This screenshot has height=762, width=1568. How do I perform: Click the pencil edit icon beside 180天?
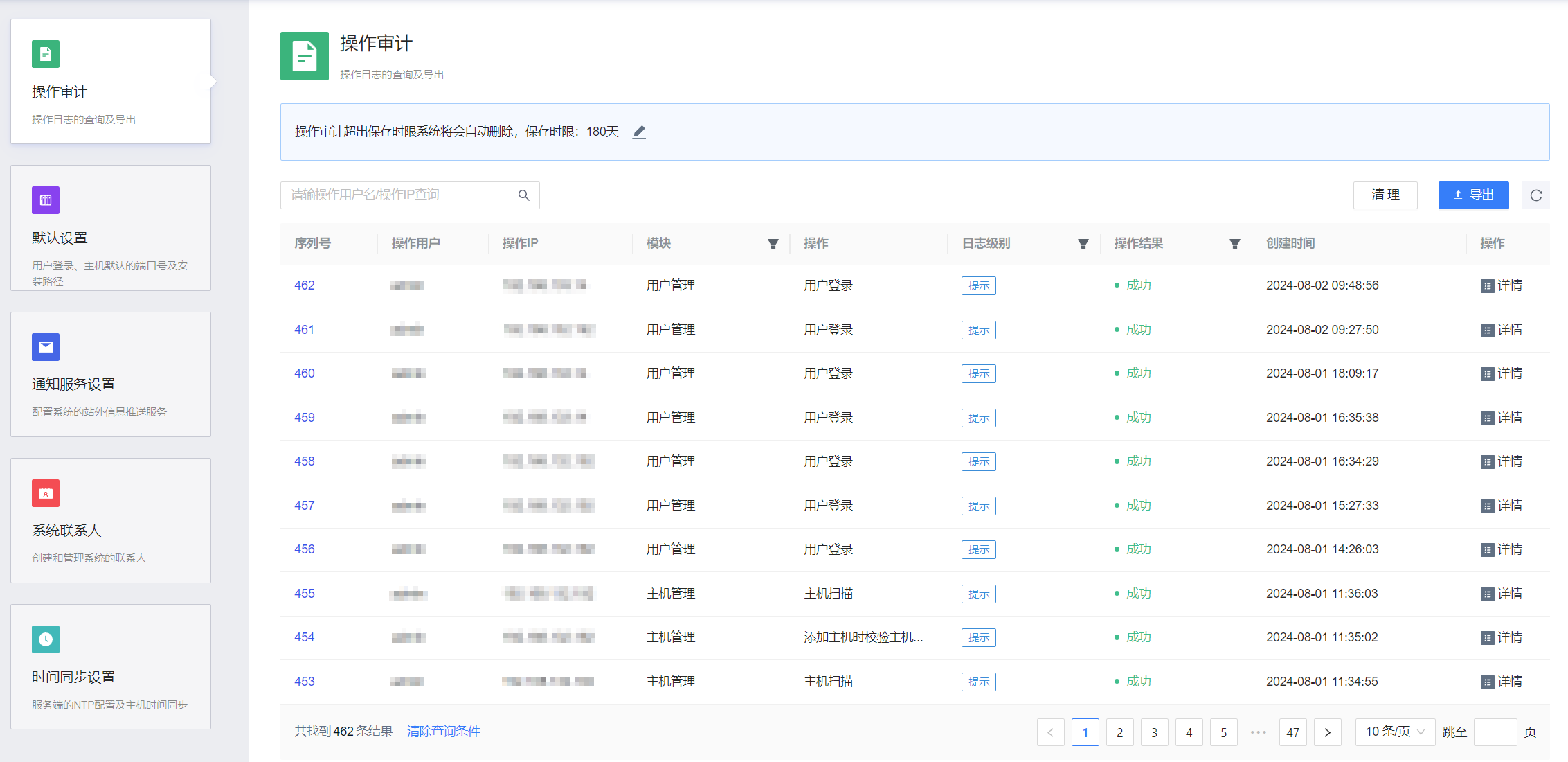(x=639, y=132)
